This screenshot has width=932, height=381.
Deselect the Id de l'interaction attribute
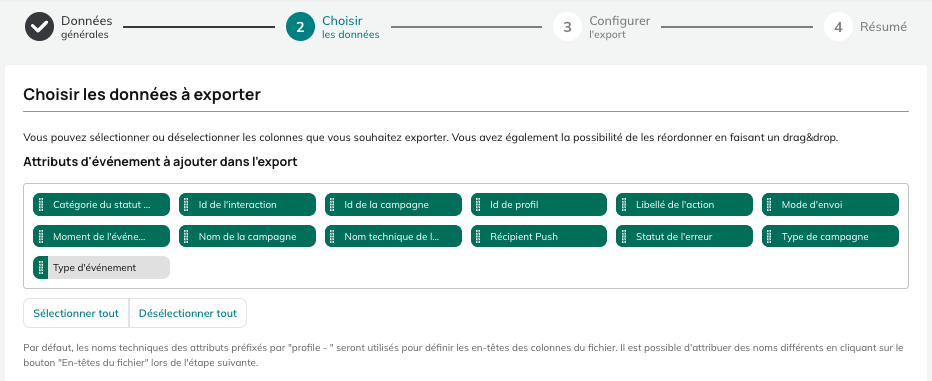(247, 204)
